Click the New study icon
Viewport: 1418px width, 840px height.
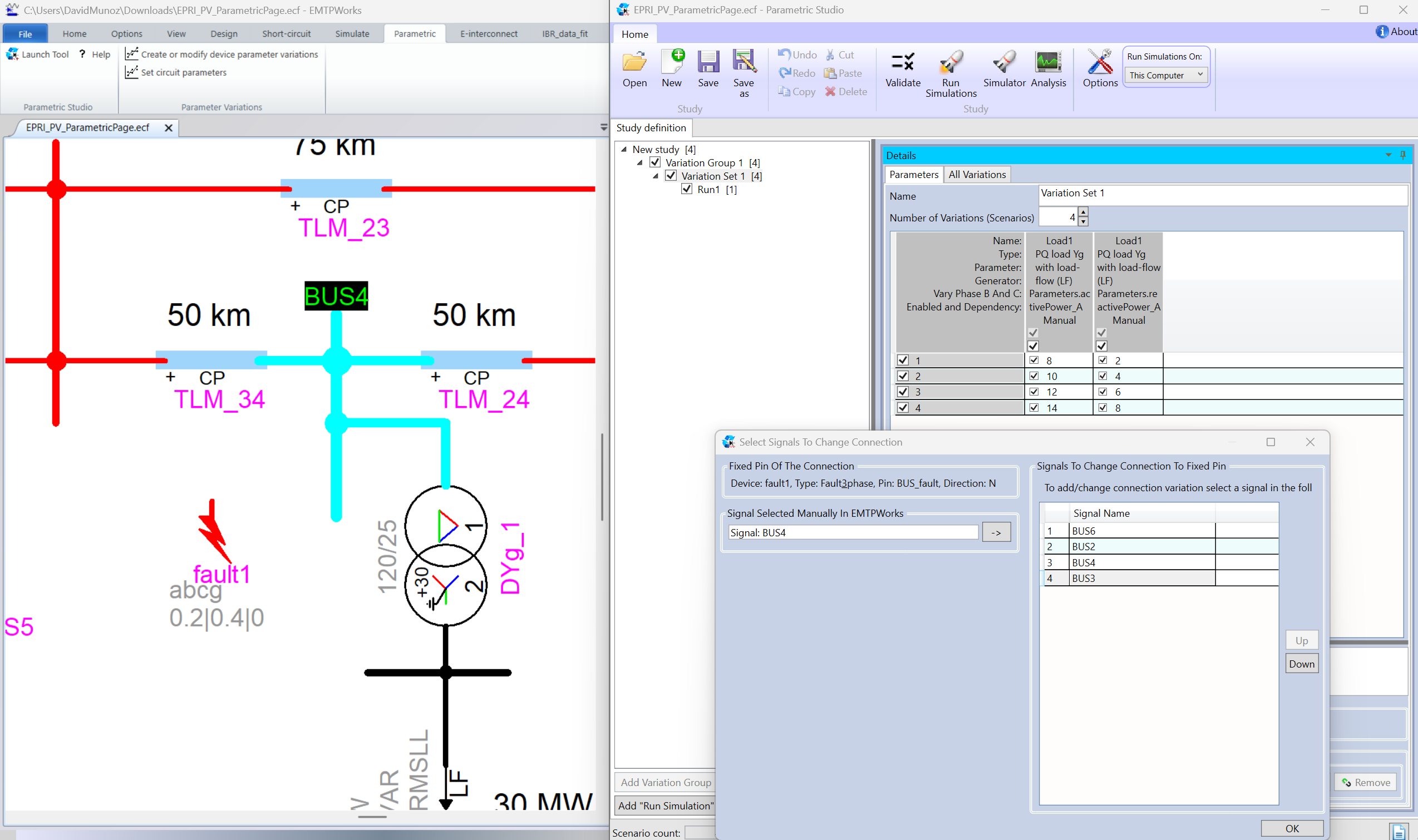(672, 62)
